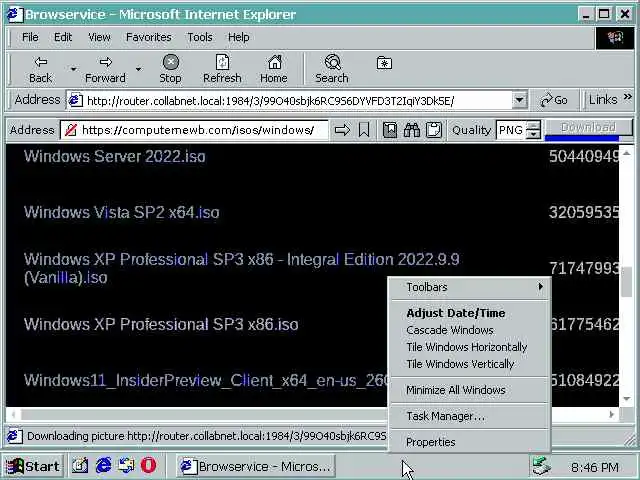The height and width of the screenshot is (480, 640).
Task: Expand the IE Address bar dropdown
Action: [519, 100]
